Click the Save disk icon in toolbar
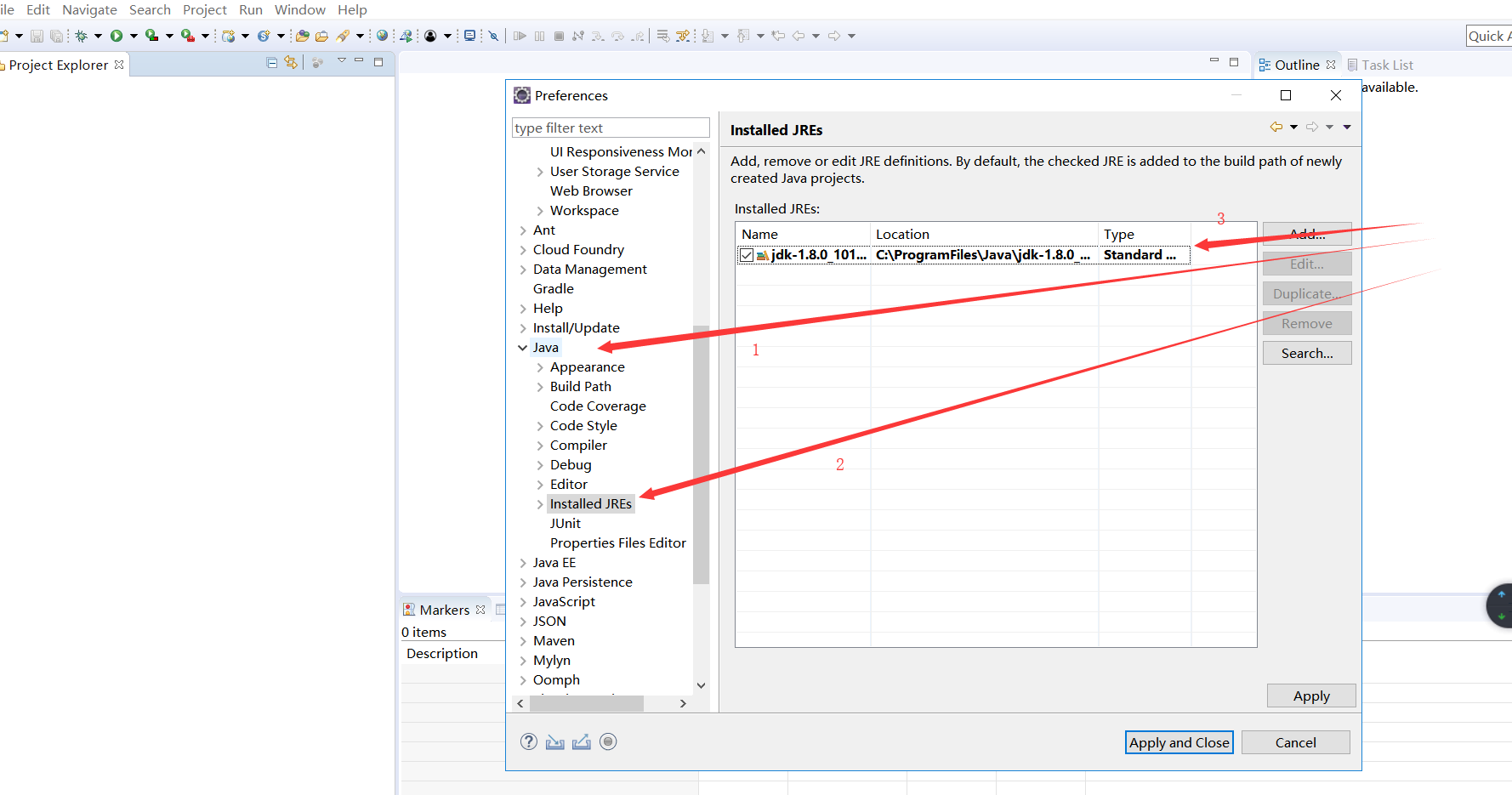Screen dimensions: 1512x795 (37, 36)
